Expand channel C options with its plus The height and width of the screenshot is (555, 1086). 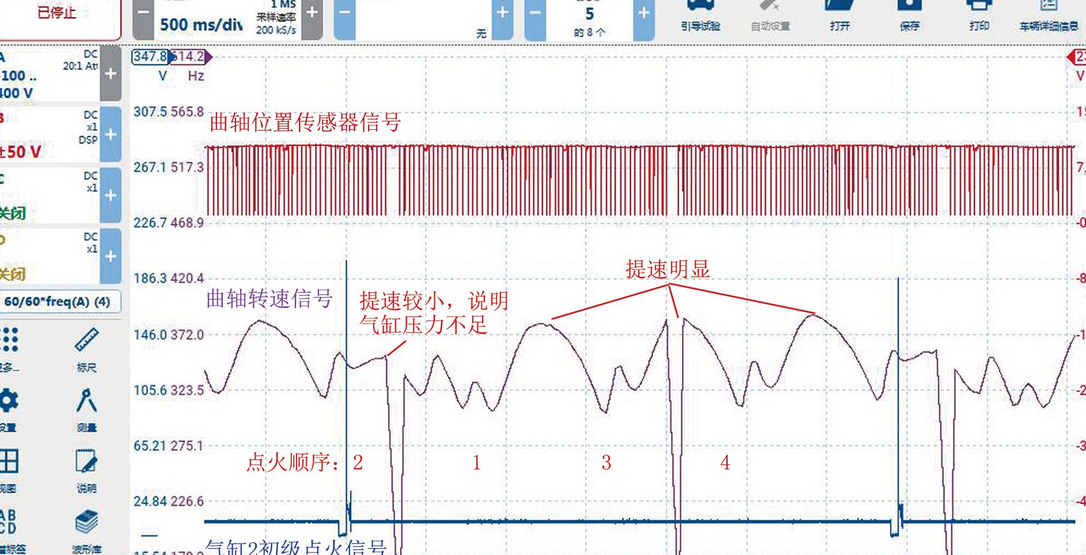[110, 195]
